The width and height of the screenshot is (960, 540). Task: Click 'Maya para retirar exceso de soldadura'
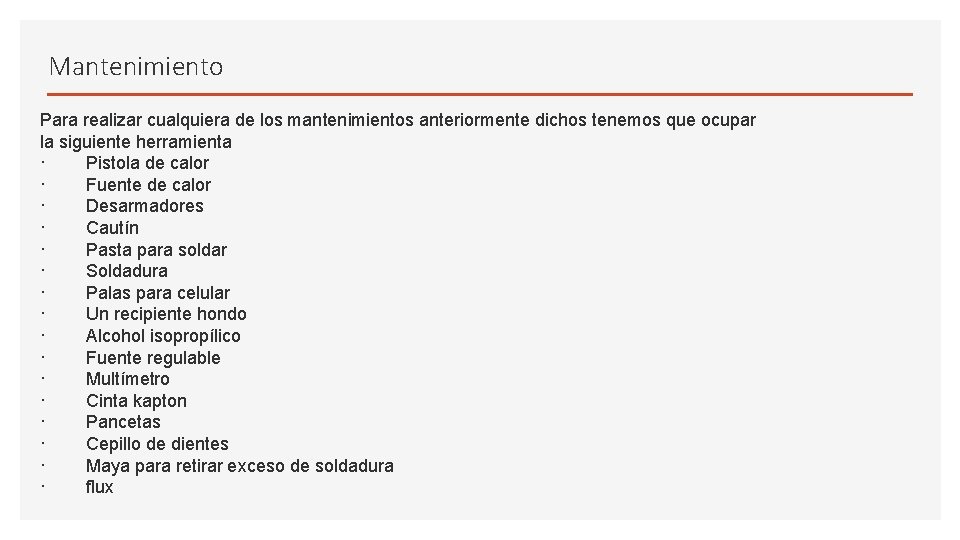239,466
